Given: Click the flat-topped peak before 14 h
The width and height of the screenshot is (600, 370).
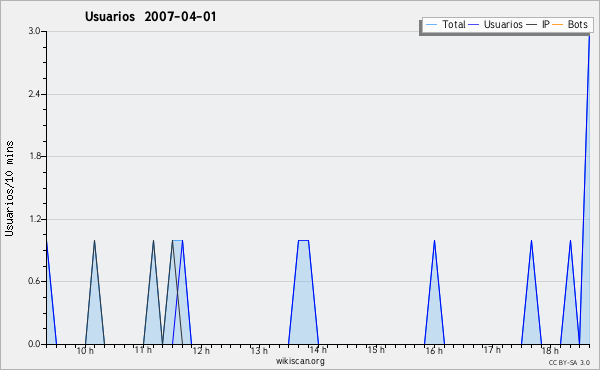Looking at the screenshot, I should 303,292.
